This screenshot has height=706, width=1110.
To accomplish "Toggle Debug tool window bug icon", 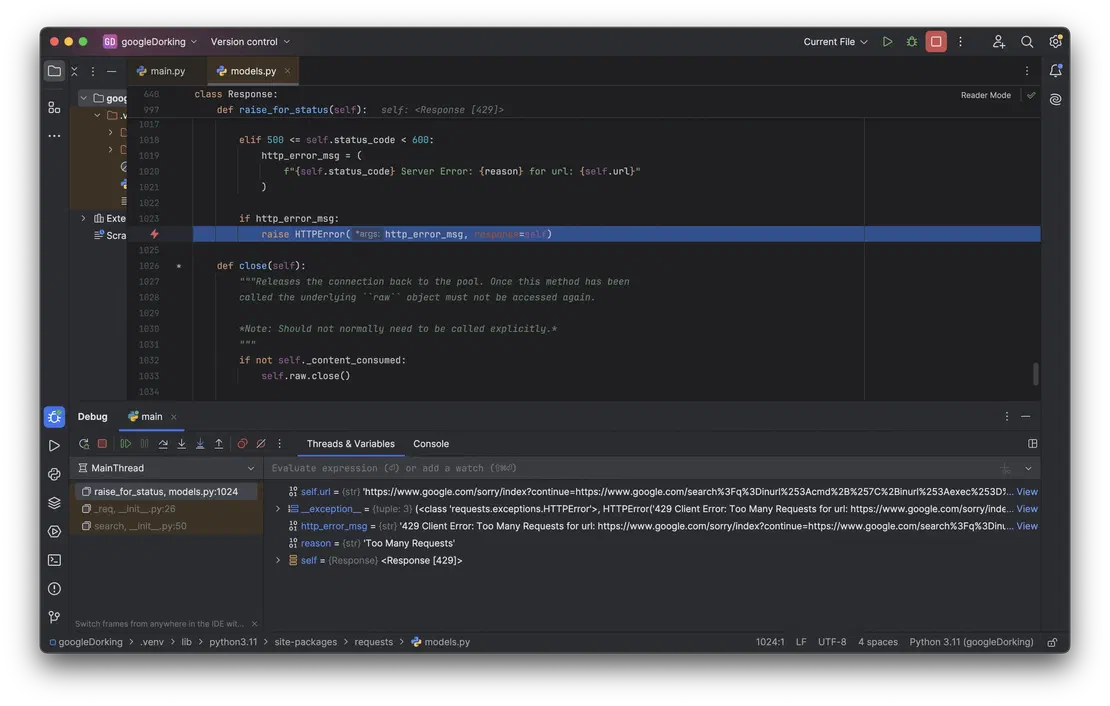I will (x=54, y=416).
